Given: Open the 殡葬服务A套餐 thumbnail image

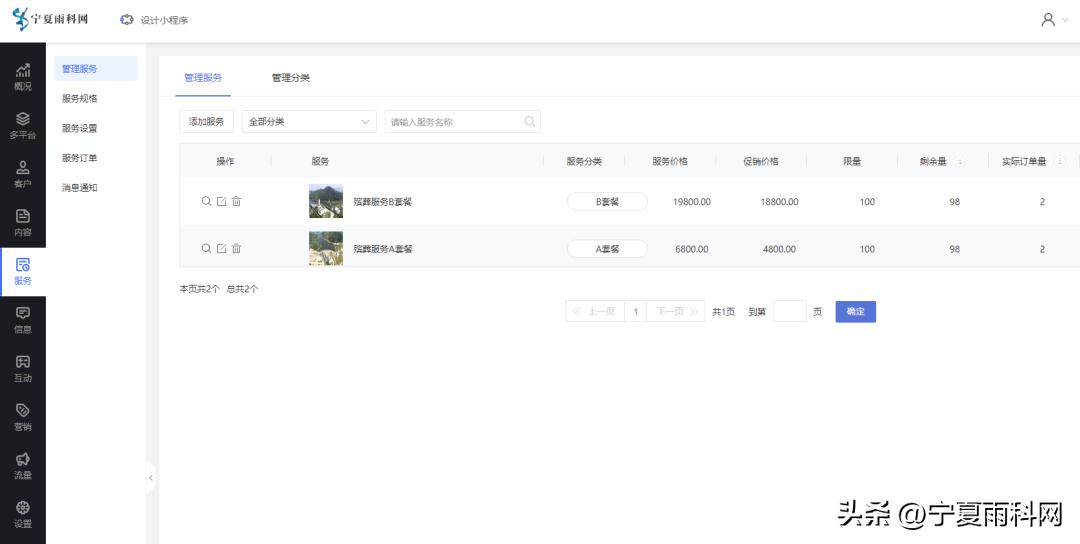Looking at the screenshot, I should tap(326, 249).
